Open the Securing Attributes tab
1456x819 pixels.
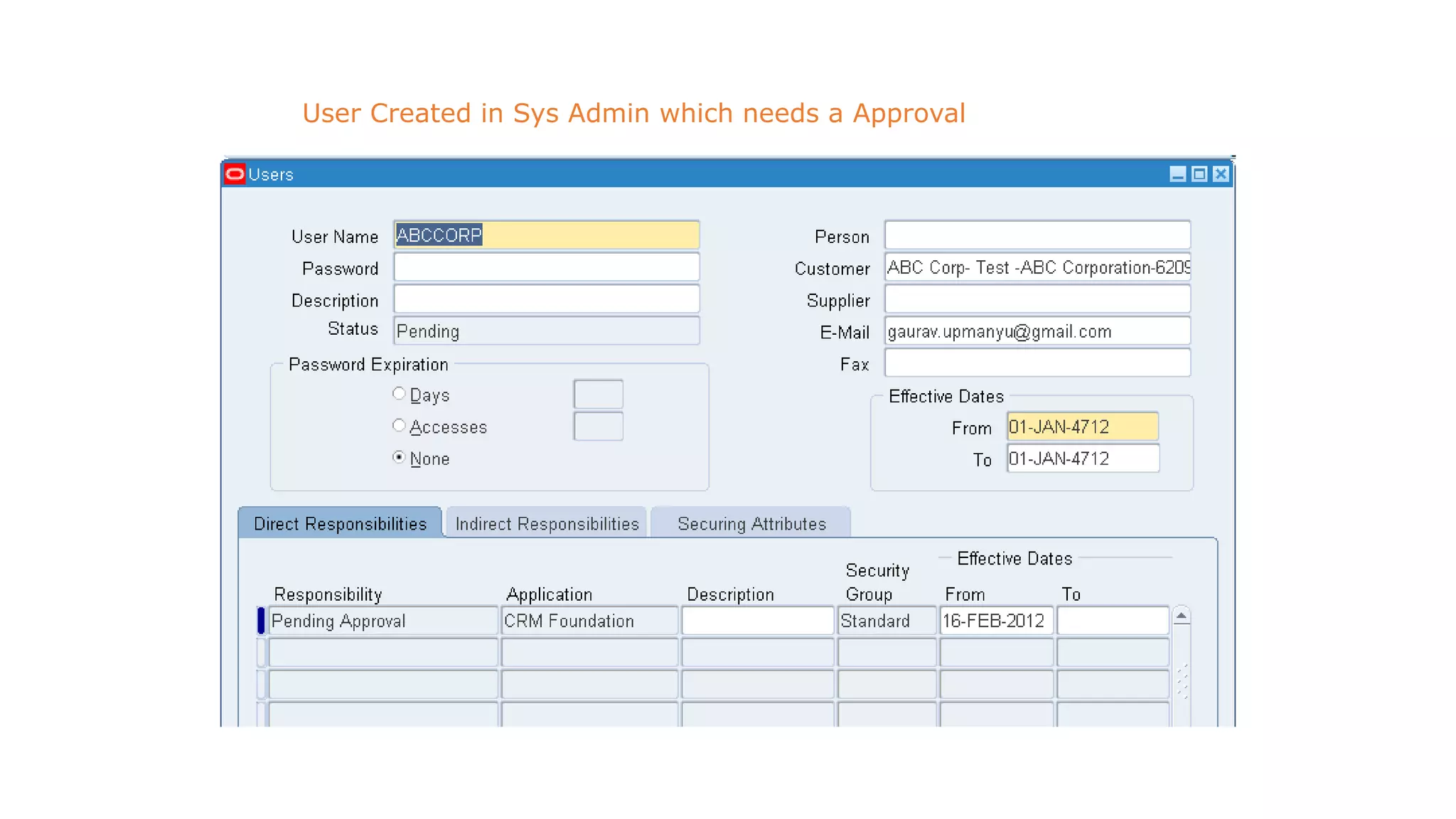click(x=751, y=523)
